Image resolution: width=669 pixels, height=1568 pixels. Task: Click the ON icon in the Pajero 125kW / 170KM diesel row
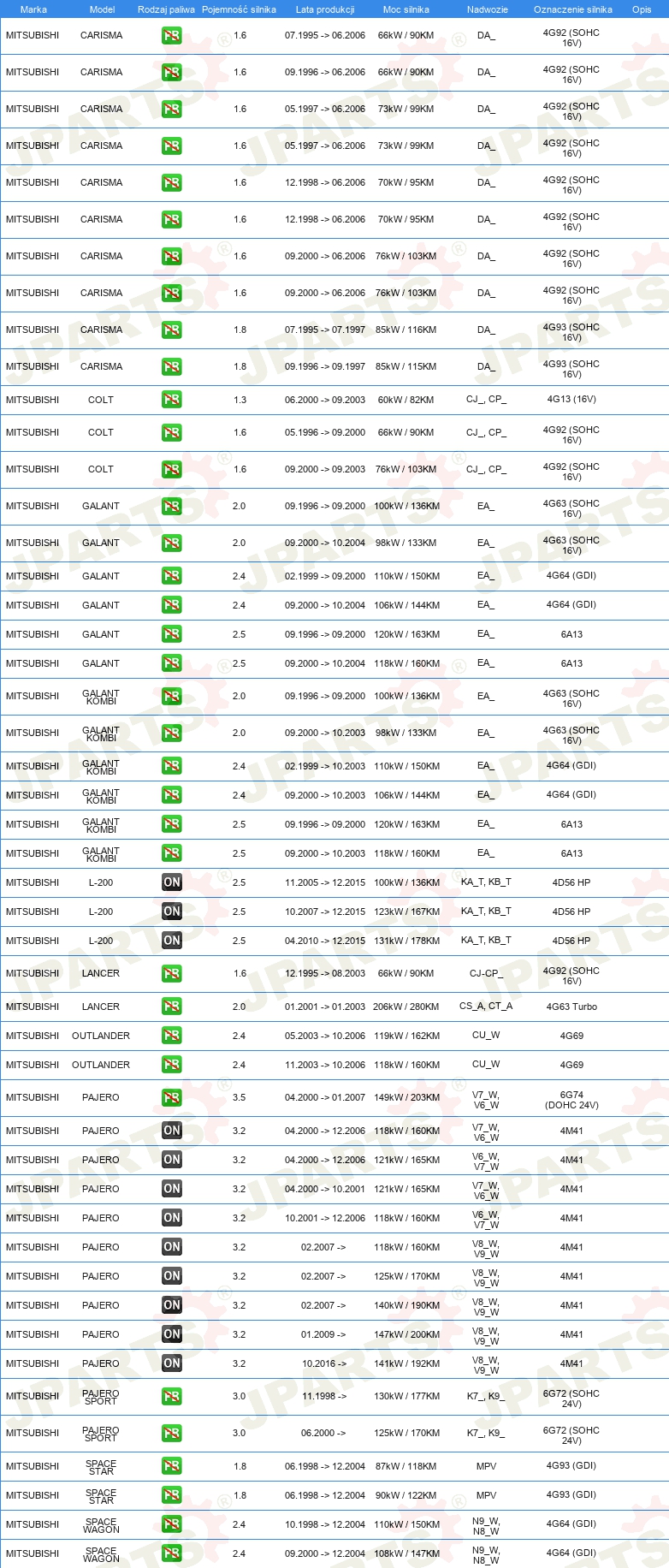[172, 1276]
